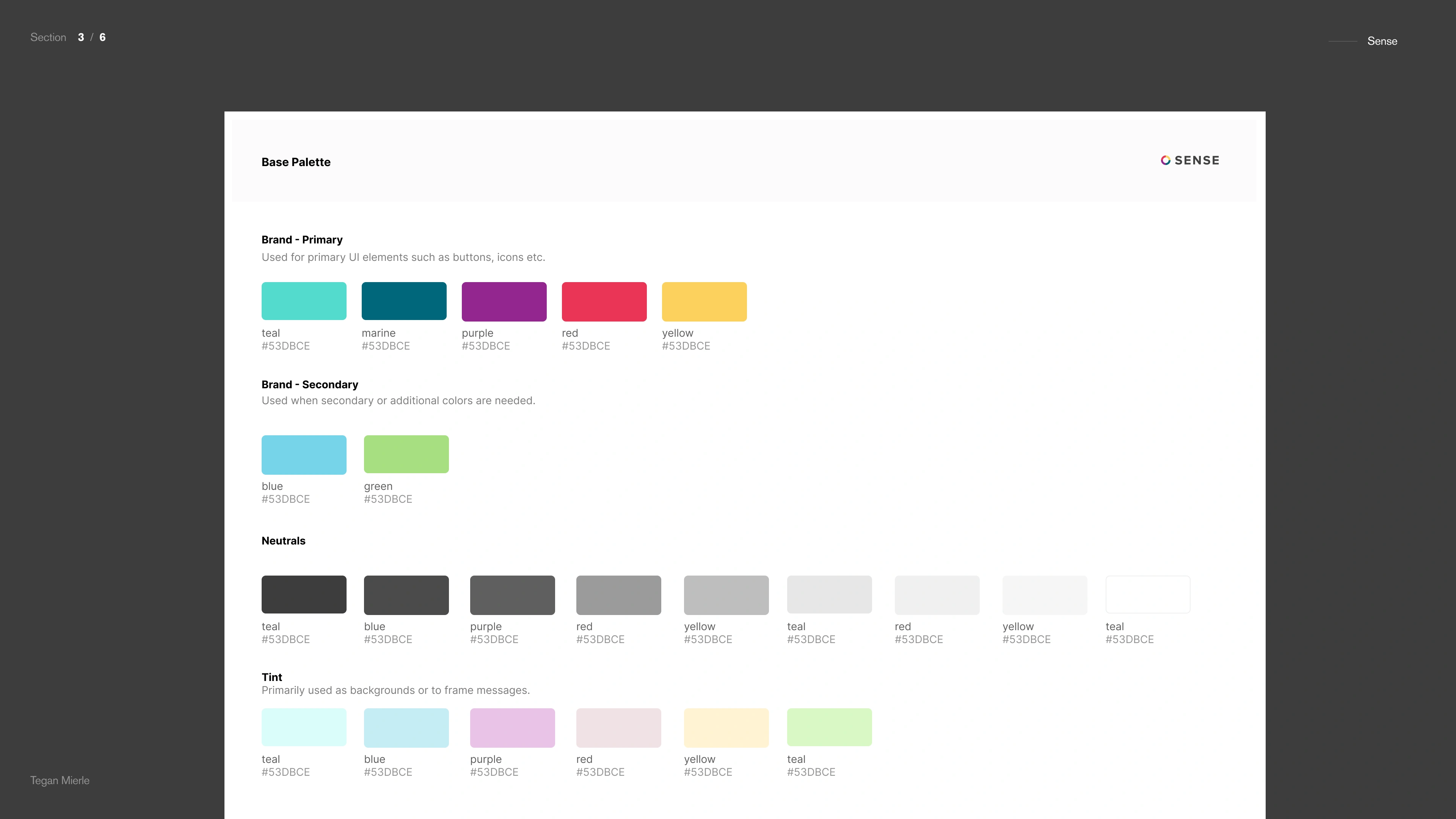Viewport: 1456px width, 819px height.
Task: Click the Base Palette heading
Action: 296,162
